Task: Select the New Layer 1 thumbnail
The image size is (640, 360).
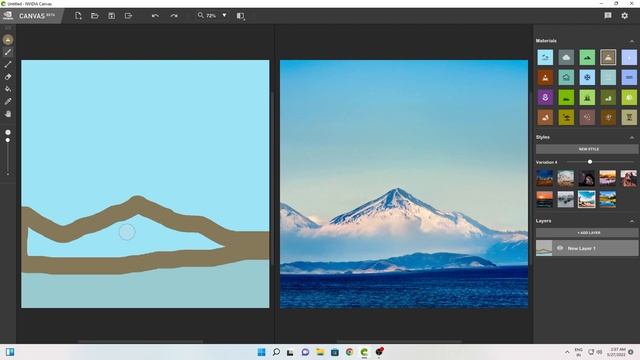Action: pyautogui.click(x=544, y=248)
